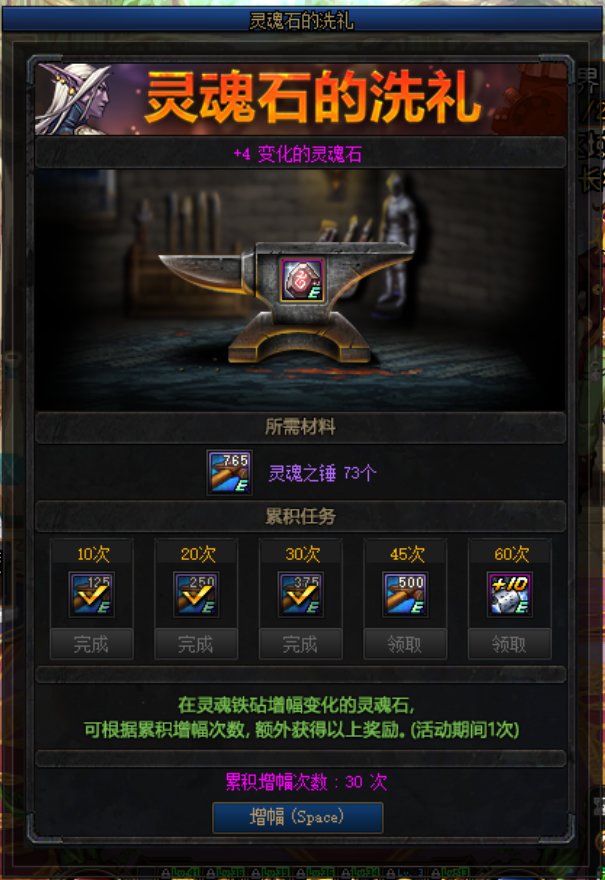Click the 灵魂之锤 73个 material label
Viewport: 605px width, 880px height.
(x=322, y=473)
